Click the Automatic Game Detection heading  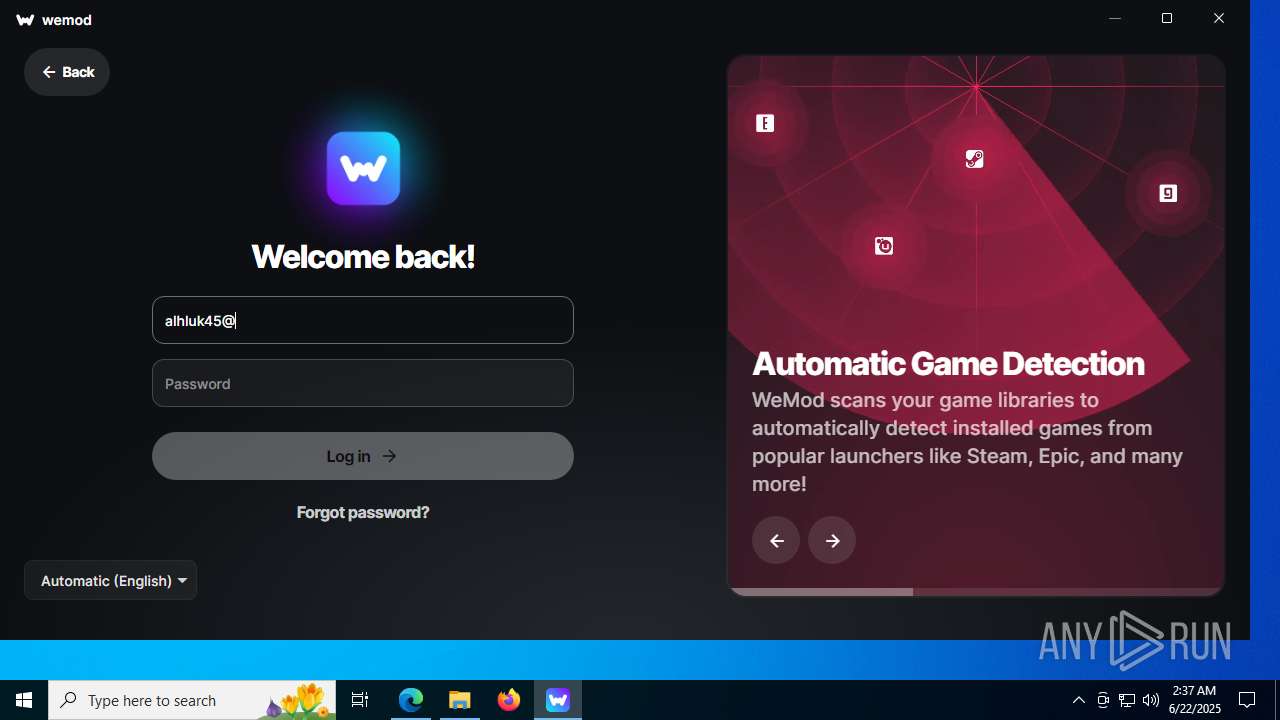click(948, 363)
